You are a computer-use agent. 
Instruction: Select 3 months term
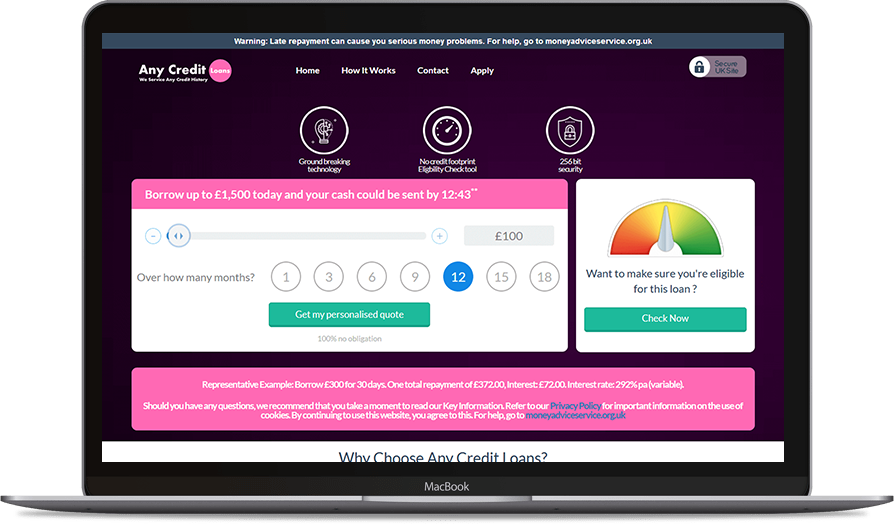[329, 277]
